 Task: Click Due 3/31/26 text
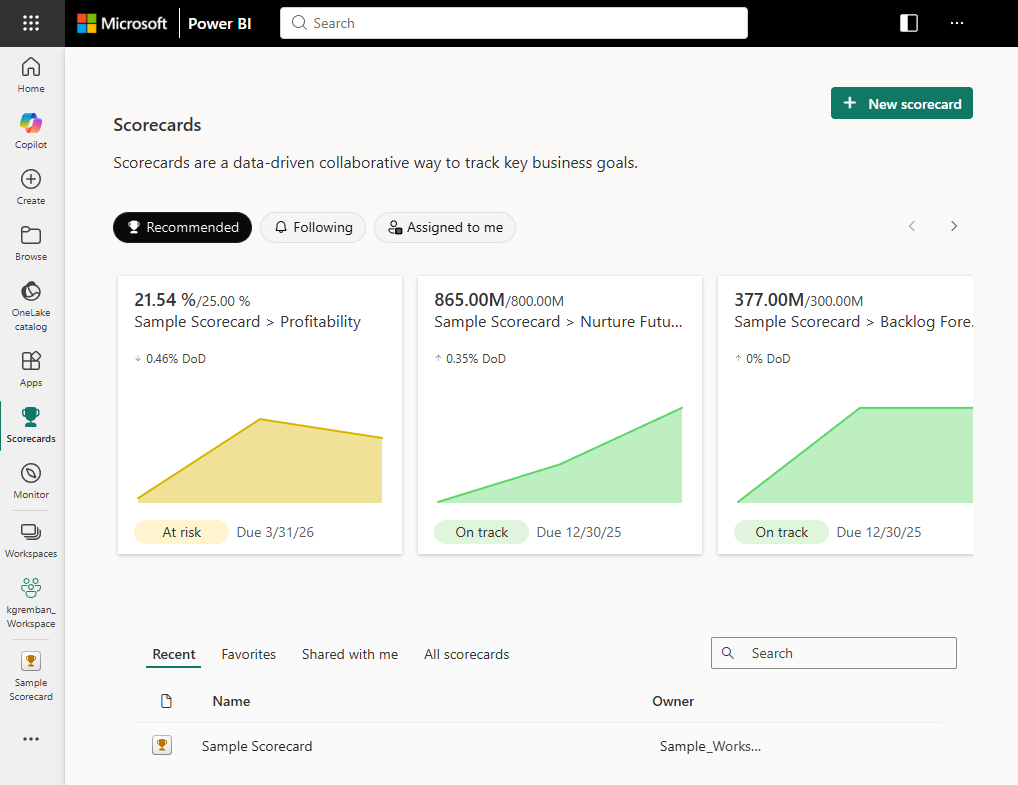(x=275, y=532)
